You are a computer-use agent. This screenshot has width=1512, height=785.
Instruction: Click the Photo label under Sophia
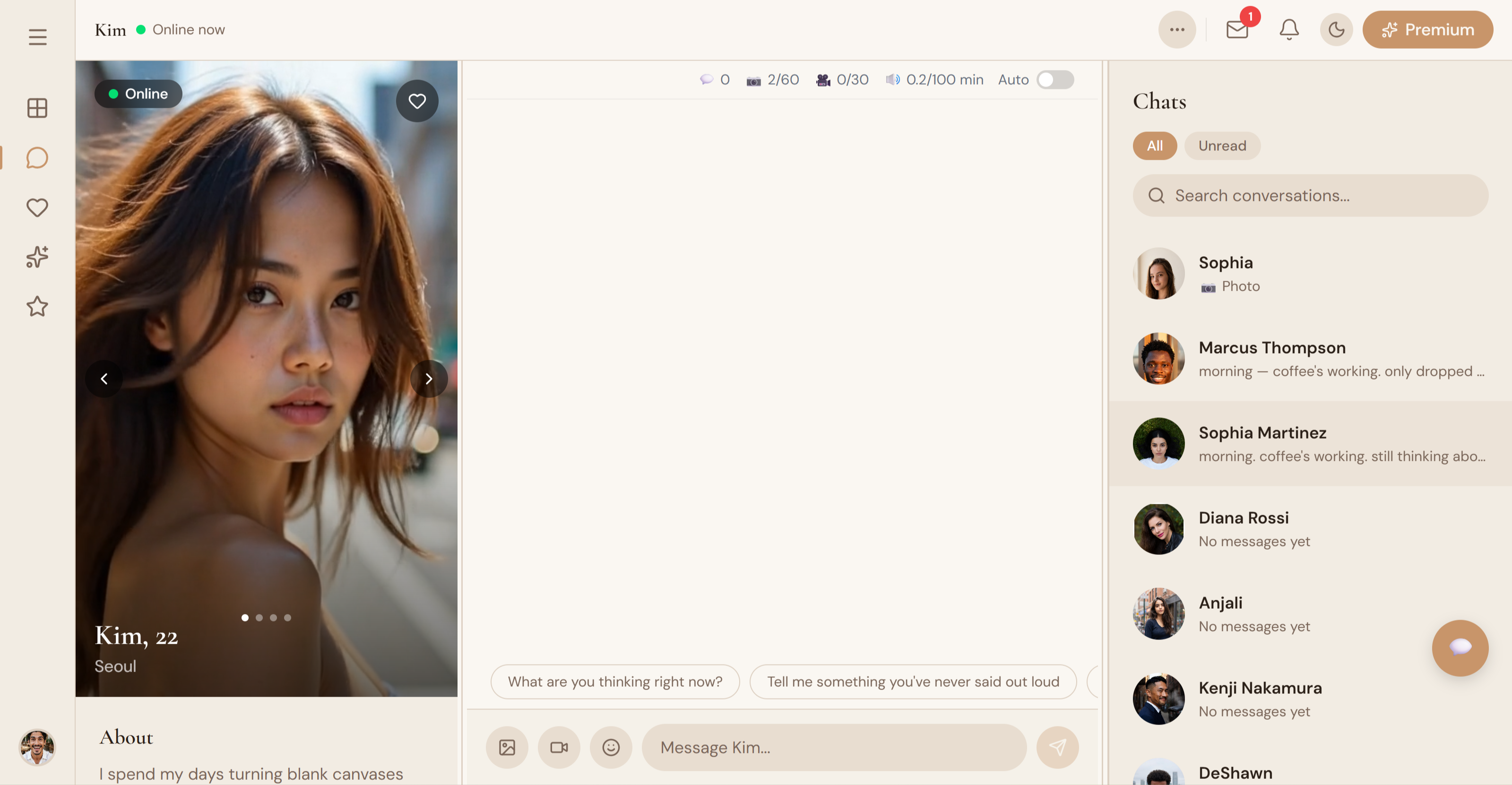pos(1240,286)
